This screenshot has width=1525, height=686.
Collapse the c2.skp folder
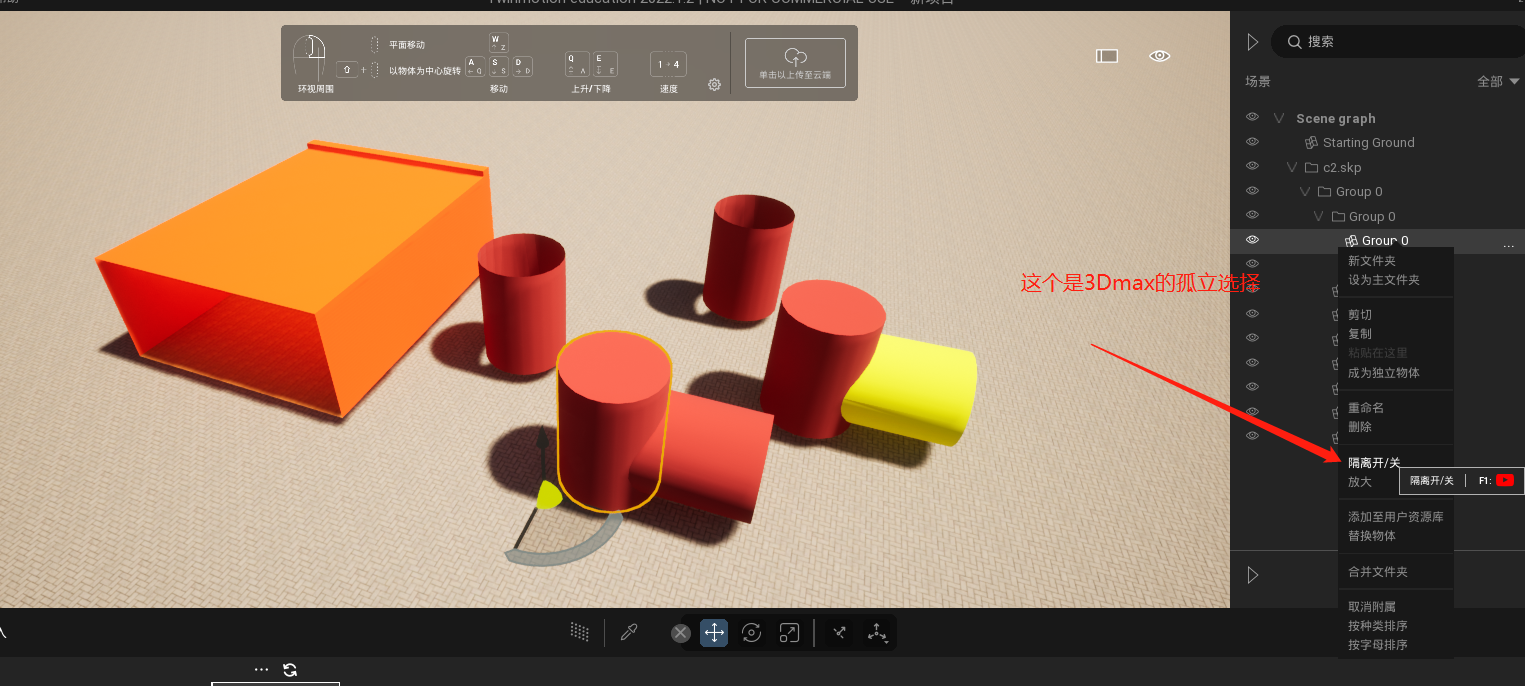pos(1292,167)
